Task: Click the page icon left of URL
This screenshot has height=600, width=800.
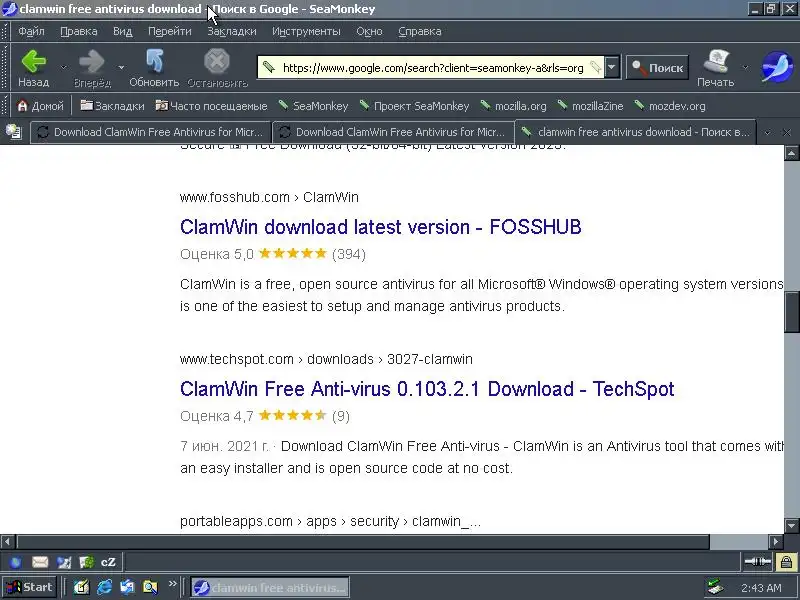Action: point(269,67)
